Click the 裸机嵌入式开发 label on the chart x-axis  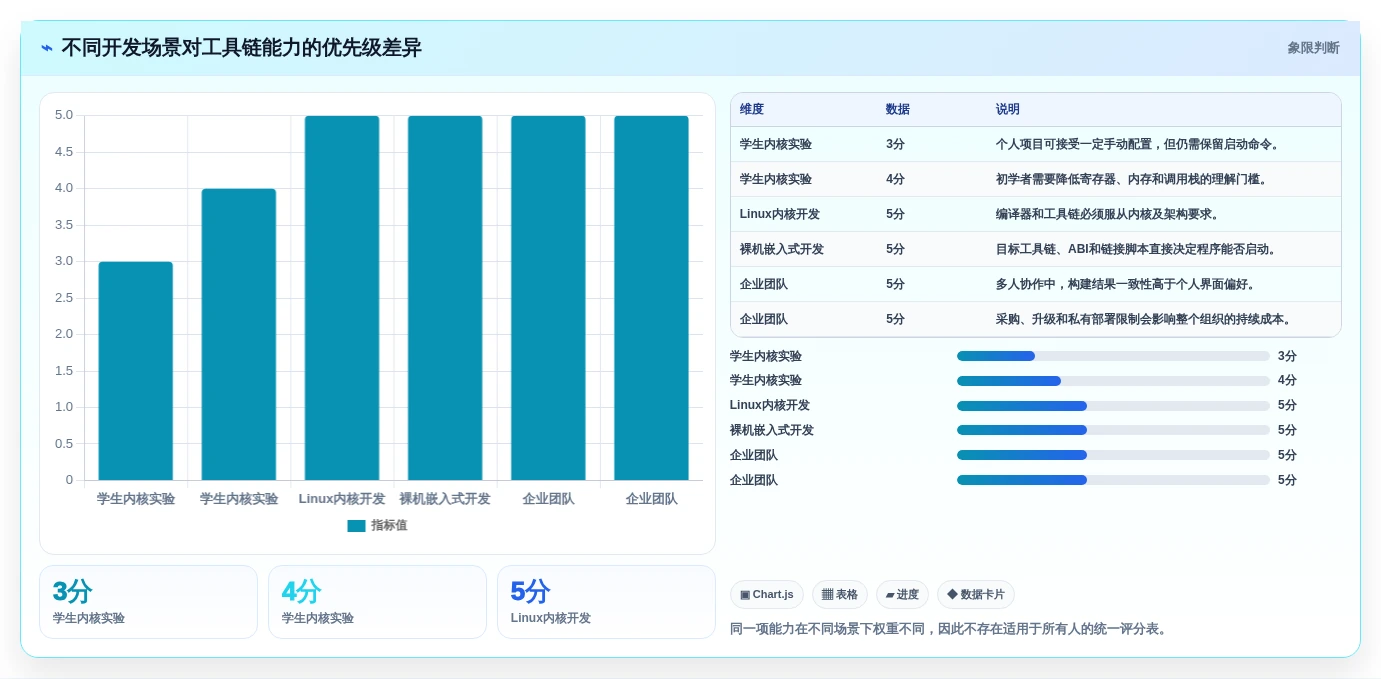445,498
